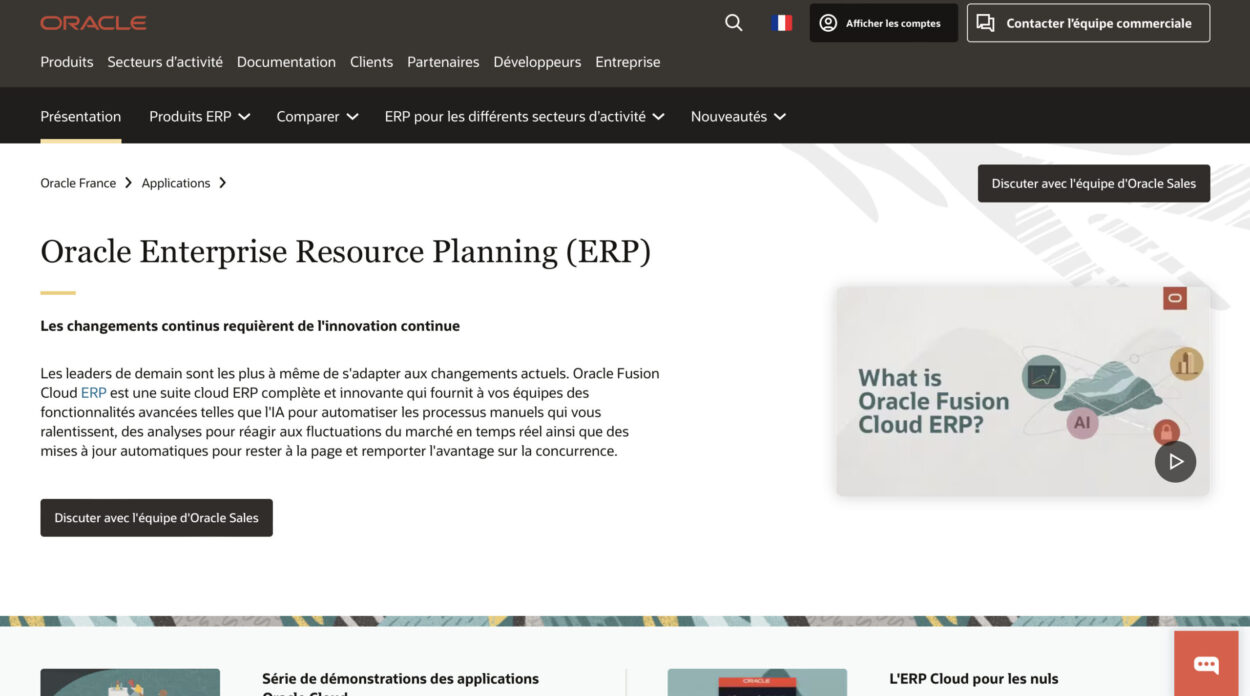This screenshot has height=696, width=1250.
Task: Follow the ERP hyperlink in paragraph
Action: point(93,393)
